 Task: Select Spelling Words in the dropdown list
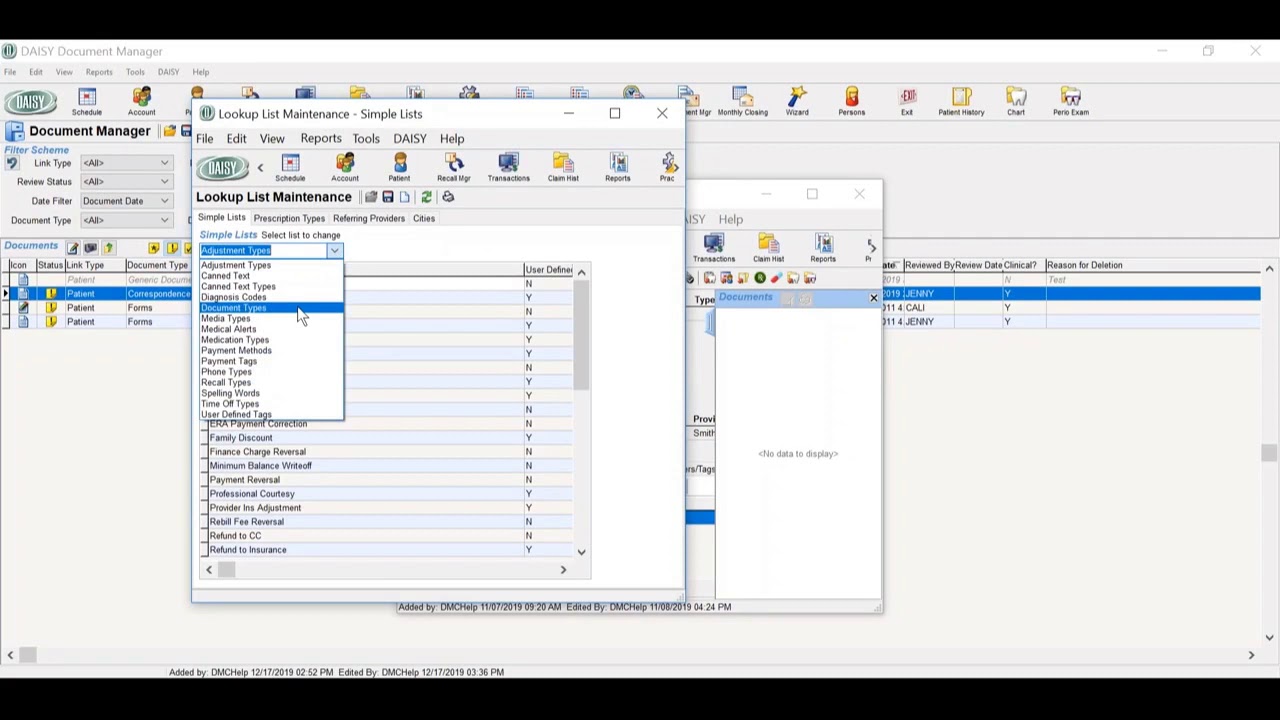pos(270,393)
